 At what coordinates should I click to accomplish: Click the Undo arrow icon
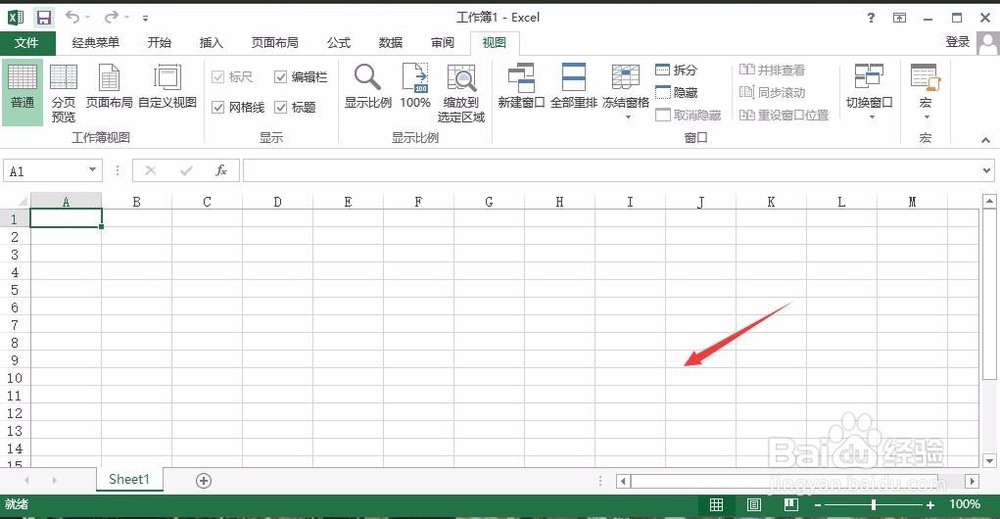pos(73,17)
